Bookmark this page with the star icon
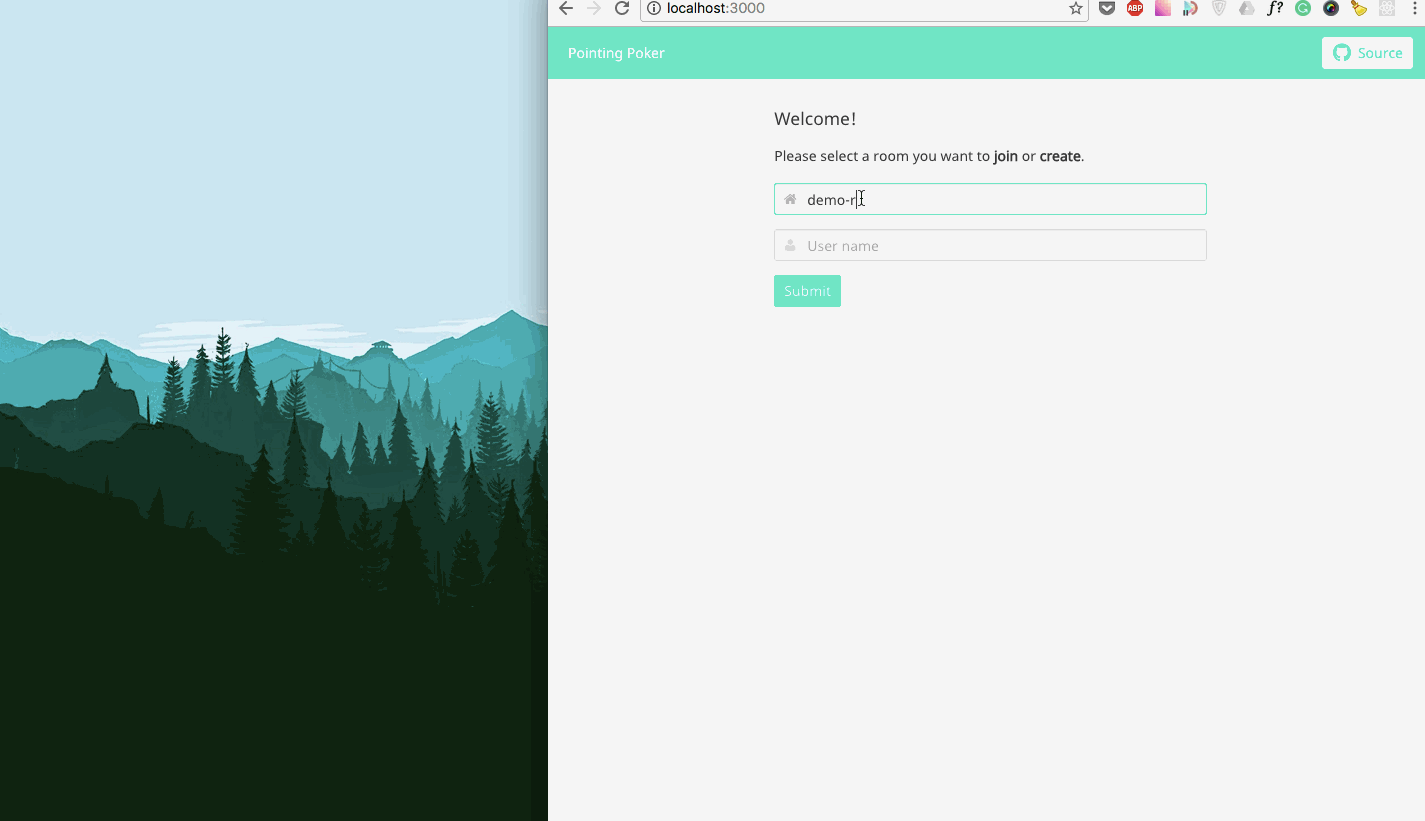The height and width of the screenshot is (821, 1425). tap(1076, 9)
